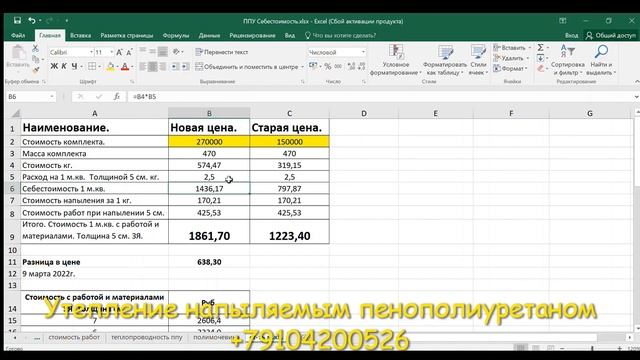This screenshot has width=640, height=360.
Task: Collapse the ribbon with the arrow
Action: [637, 82]
